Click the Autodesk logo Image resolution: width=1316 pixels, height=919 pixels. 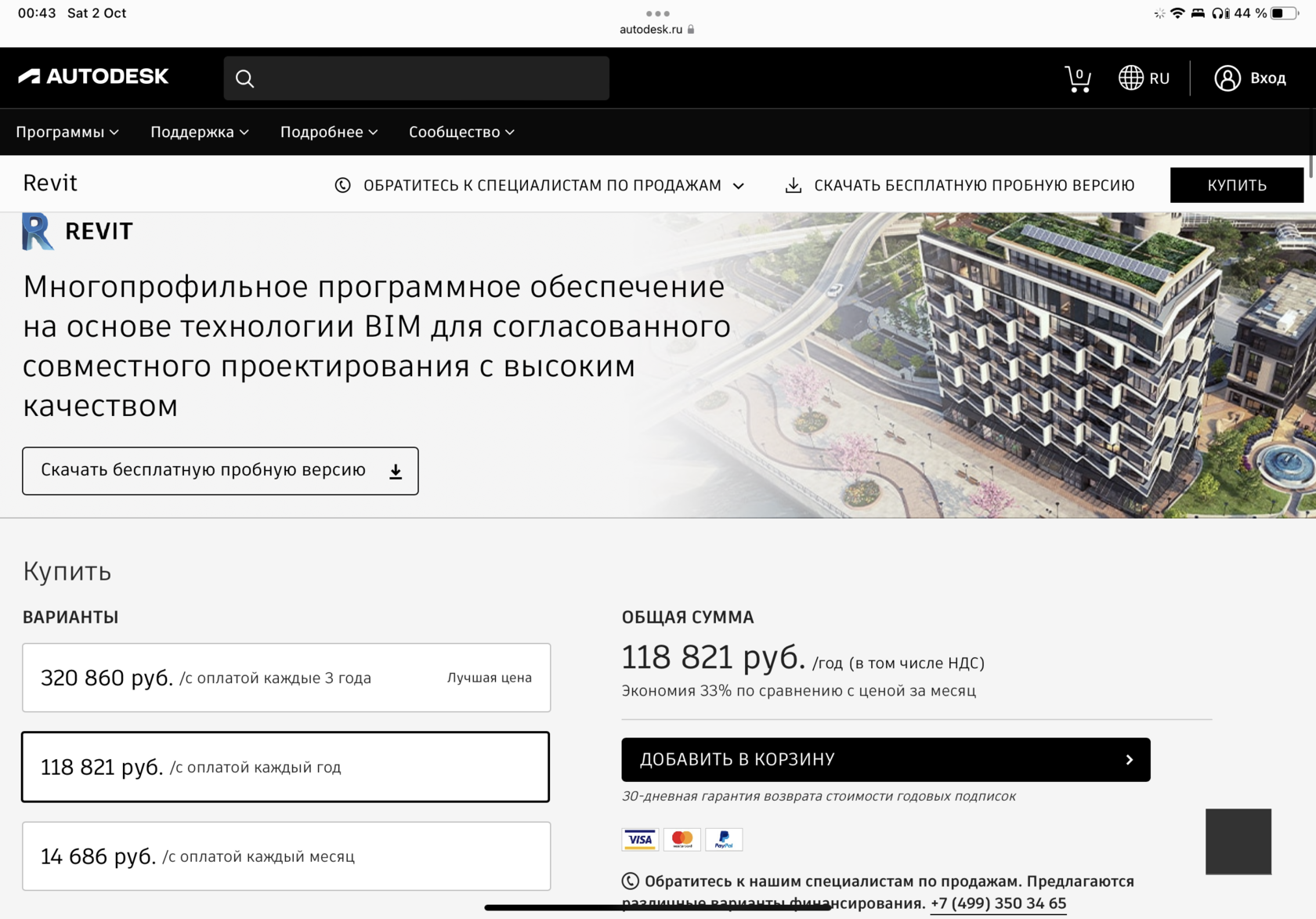[93, 76]
